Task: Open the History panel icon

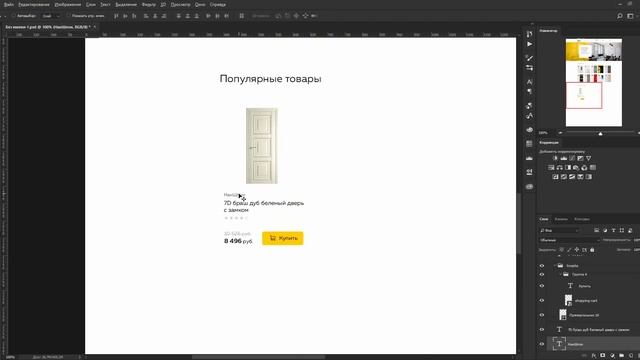Action: (529, 34)
